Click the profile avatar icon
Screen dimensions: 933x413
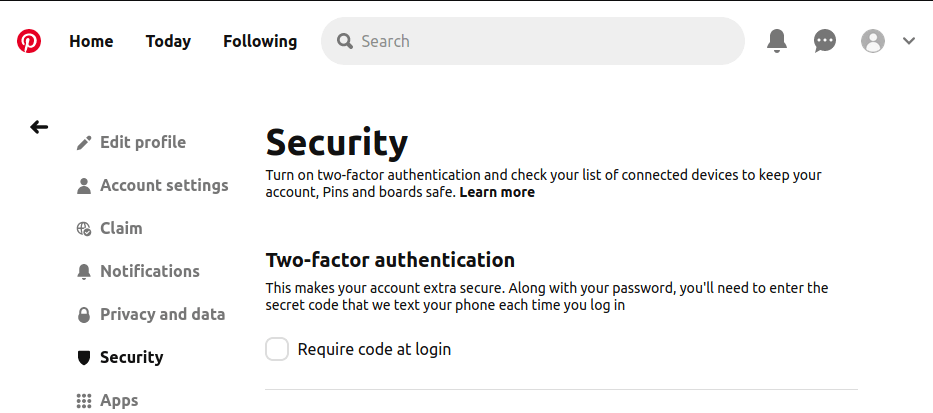[x=873, y=41]
